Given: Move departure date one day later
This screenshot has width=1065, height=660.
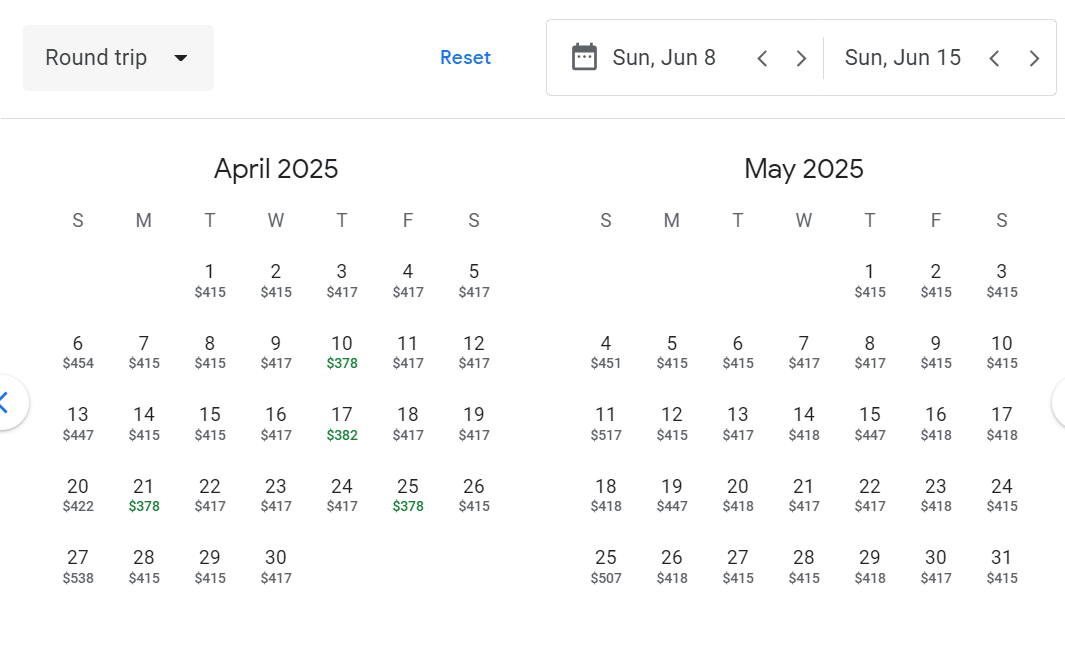Looking at the screenshot, I should pyautogui.click(x=801, y=58).
